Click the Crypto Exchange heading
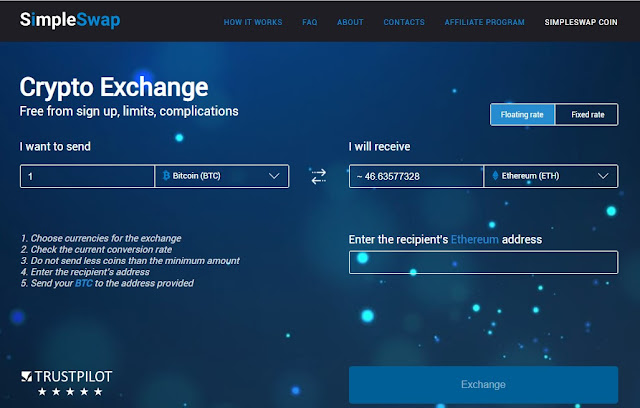This screenshot has height=408, width=640. coord(114,87)
